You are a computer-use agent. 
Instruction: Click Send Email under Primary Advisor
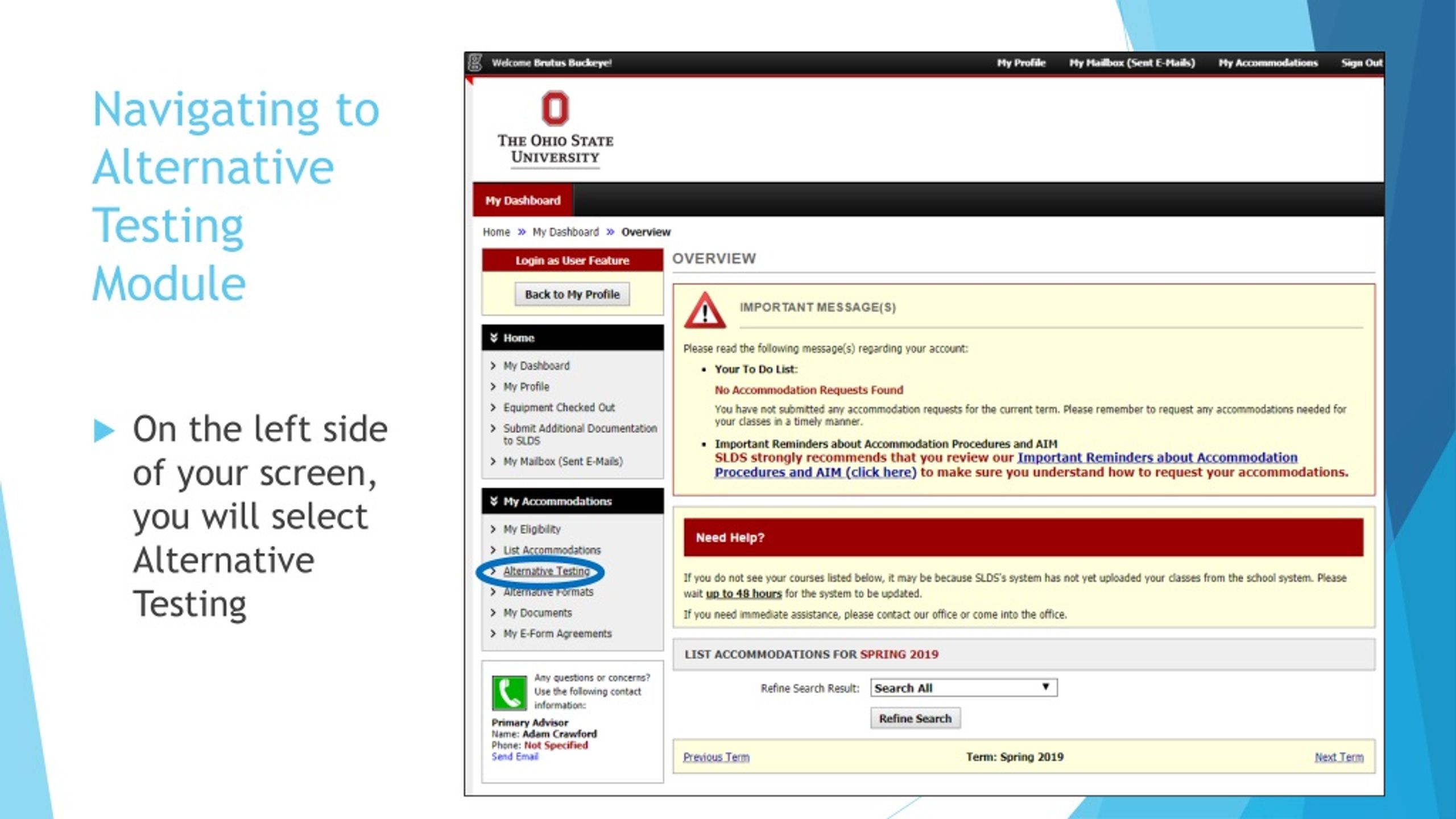pyautogui.click(x=515, y=756)
